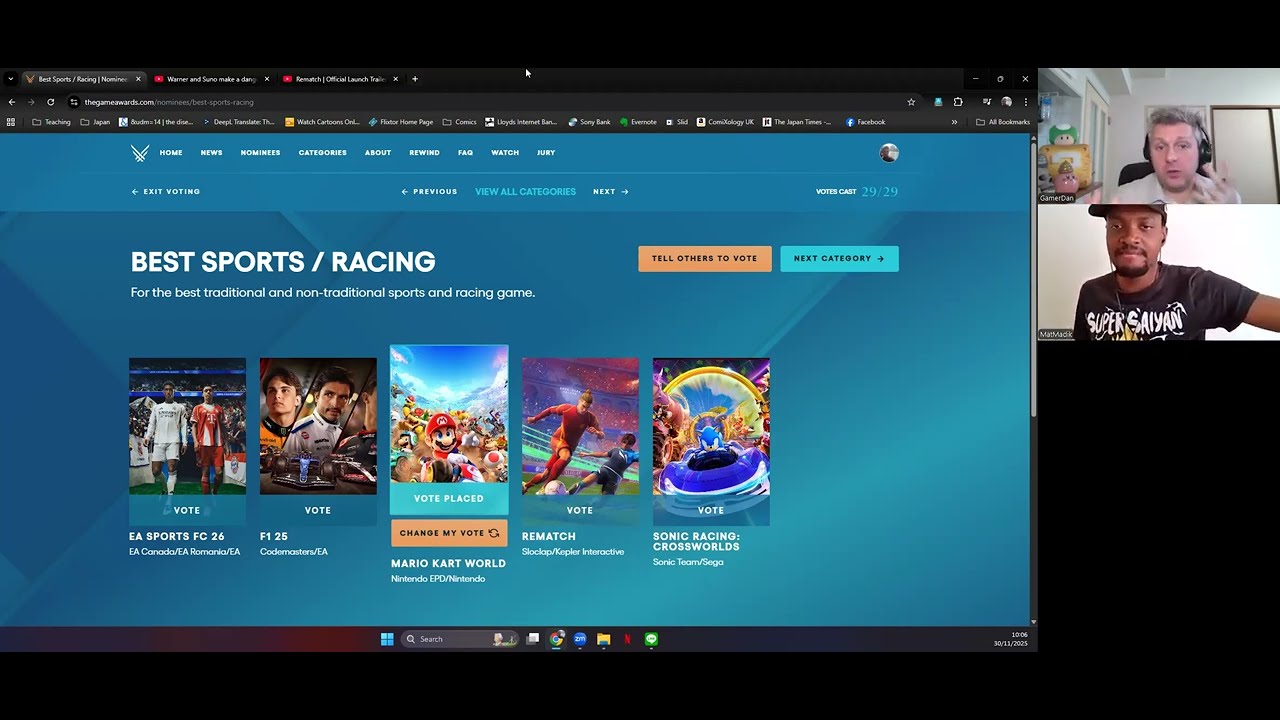Show more bookmarks with the chevron
Viewport: 1280px width, 720px height.
coord(954,122)
